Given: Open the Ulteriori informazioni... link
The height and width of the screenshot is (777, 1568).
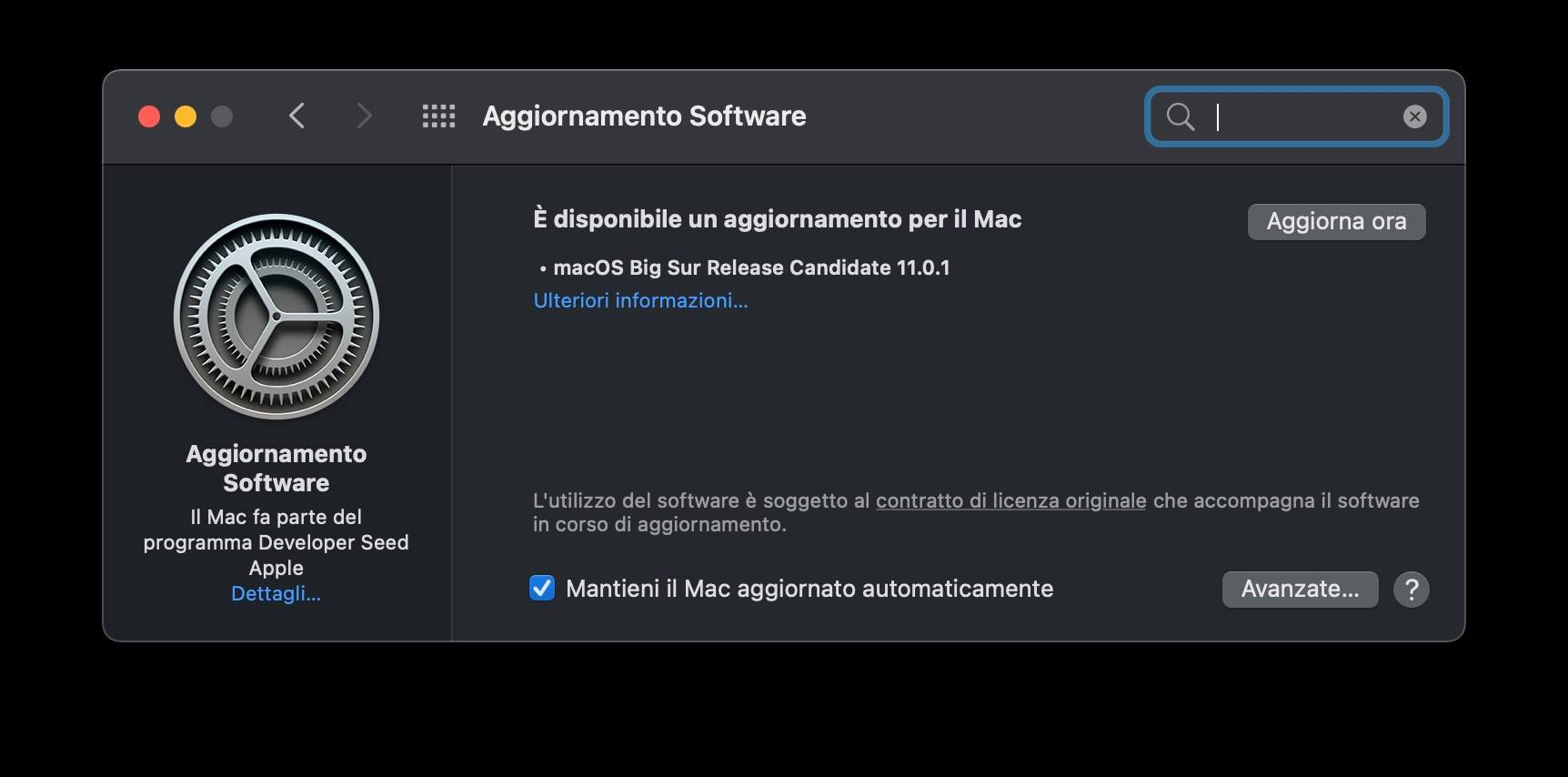Looking at the screenshot, I should tap(640, 300).
